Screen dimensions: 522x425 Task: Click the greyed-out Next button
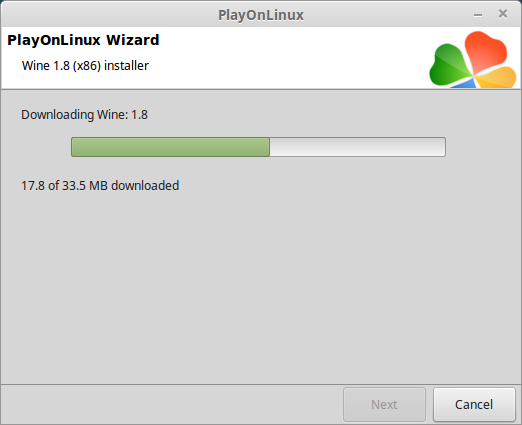pos(384,404)
